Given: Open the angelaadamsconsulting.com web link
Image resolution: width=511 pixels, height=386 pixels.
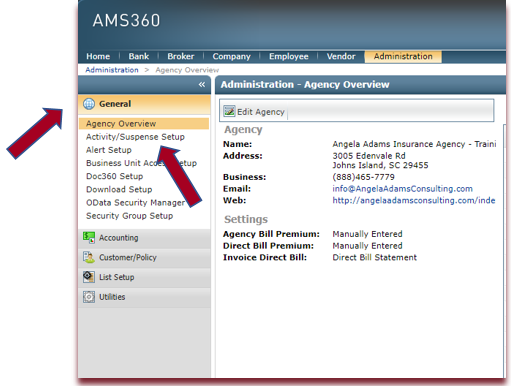Looking at the screenshot, I should click(x=414, y=200).
